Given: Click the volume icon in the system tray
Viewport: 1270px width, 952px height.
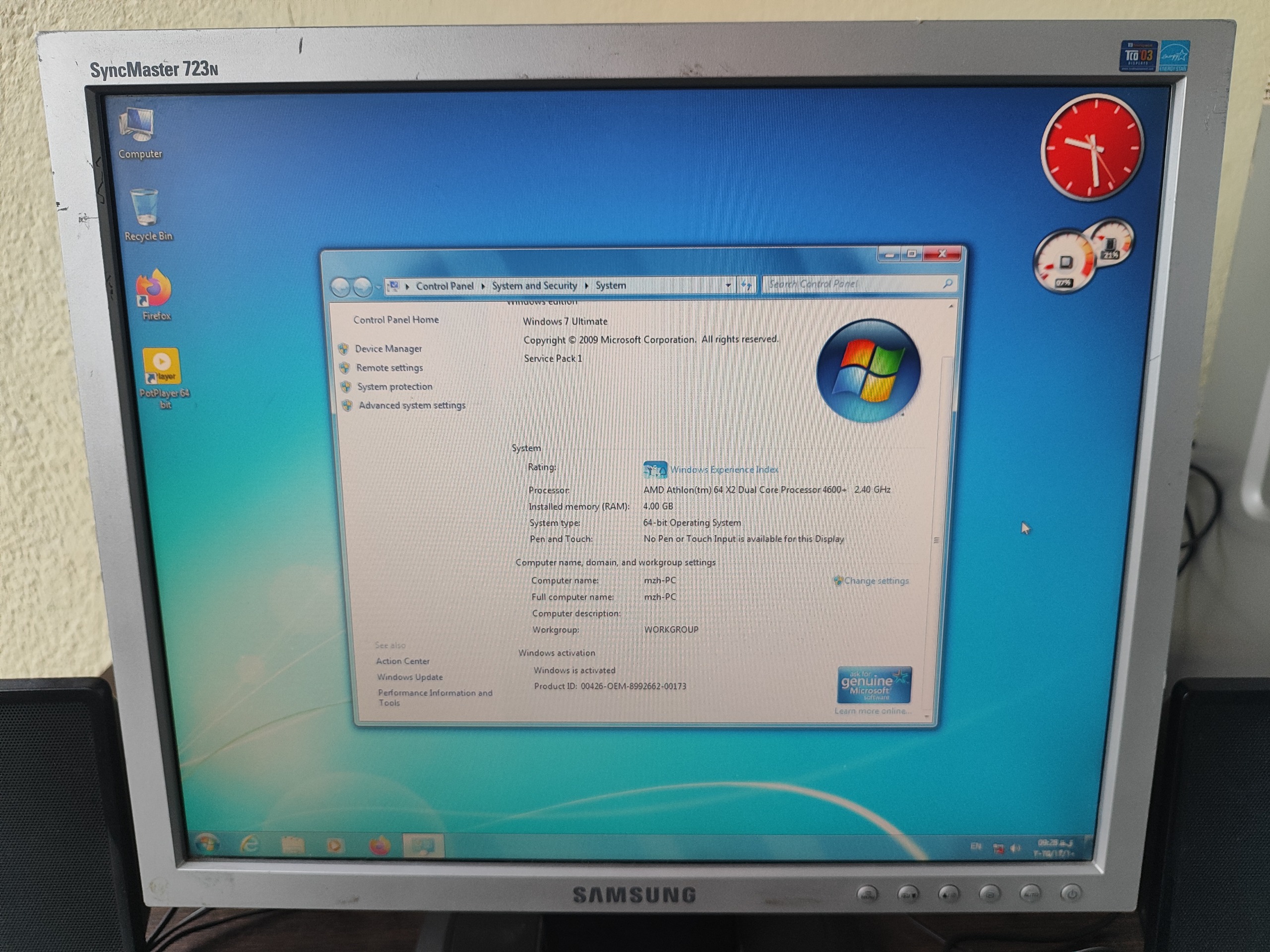Looking at the screenshot, I should coord(1015,848).
